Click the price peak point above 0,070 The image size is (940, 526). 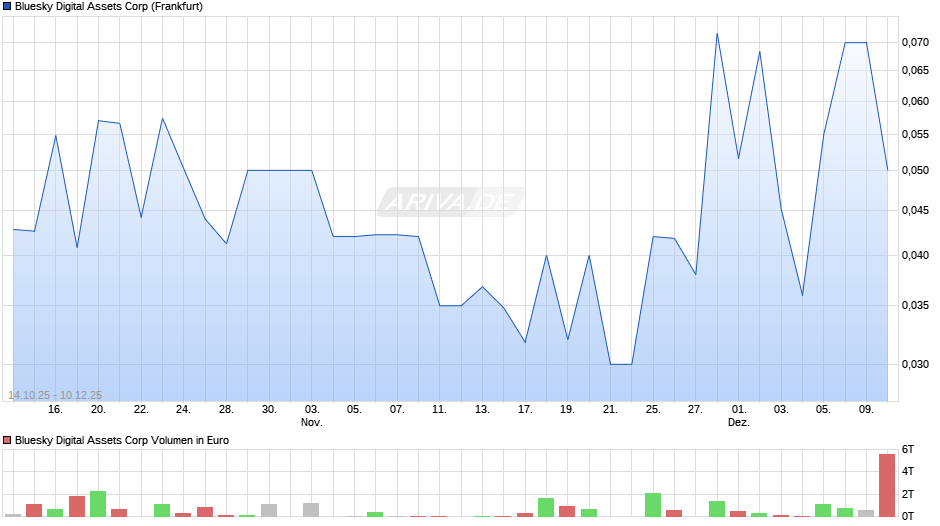717,34
